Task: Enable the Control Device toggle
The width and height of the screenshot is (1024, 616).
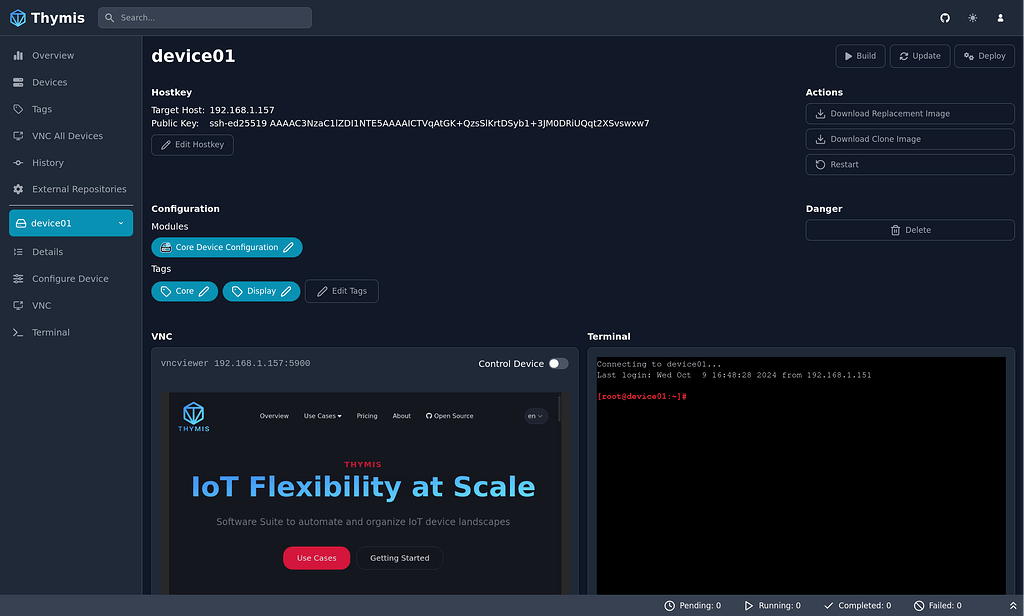Action: click(558, 364)
